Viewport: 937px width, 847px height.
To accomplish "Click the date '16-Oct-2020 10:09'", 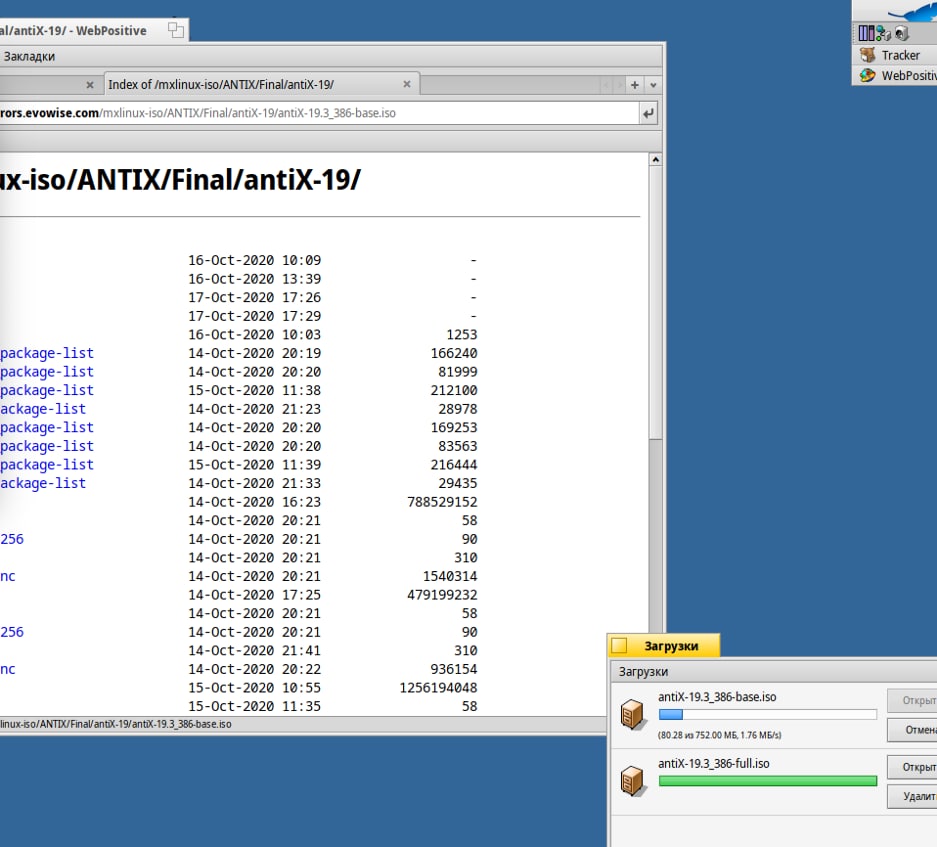I will (x=255, y=261).
